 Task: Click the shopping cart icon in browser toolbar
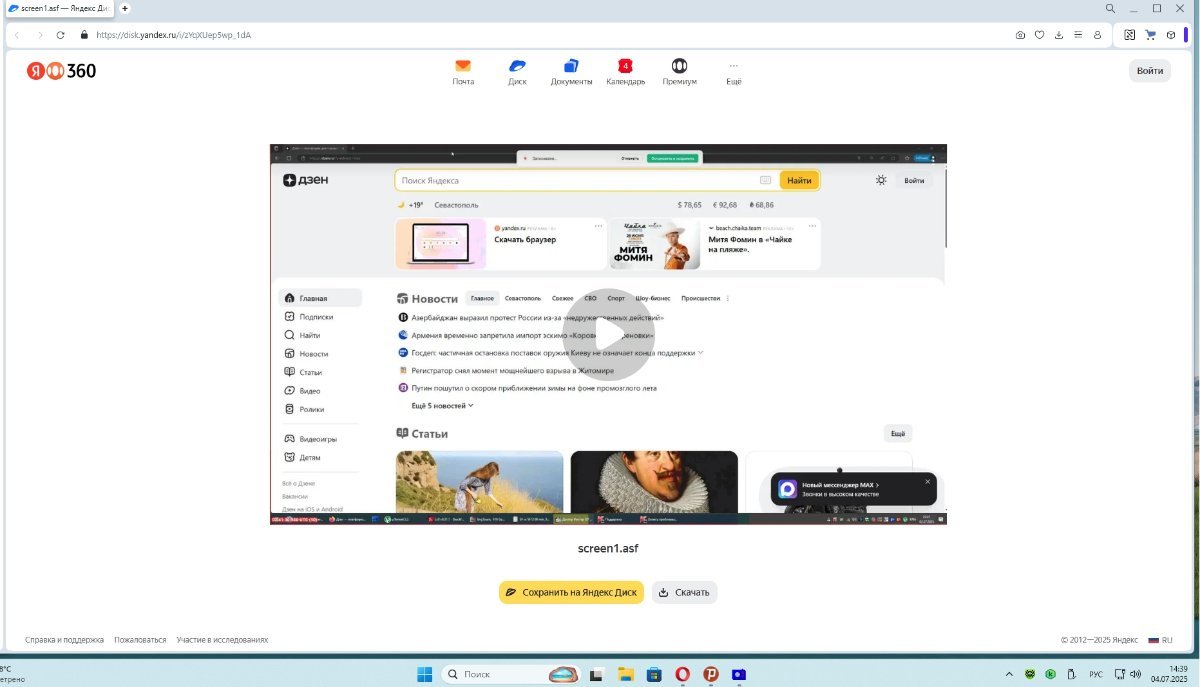[1150, 35]
